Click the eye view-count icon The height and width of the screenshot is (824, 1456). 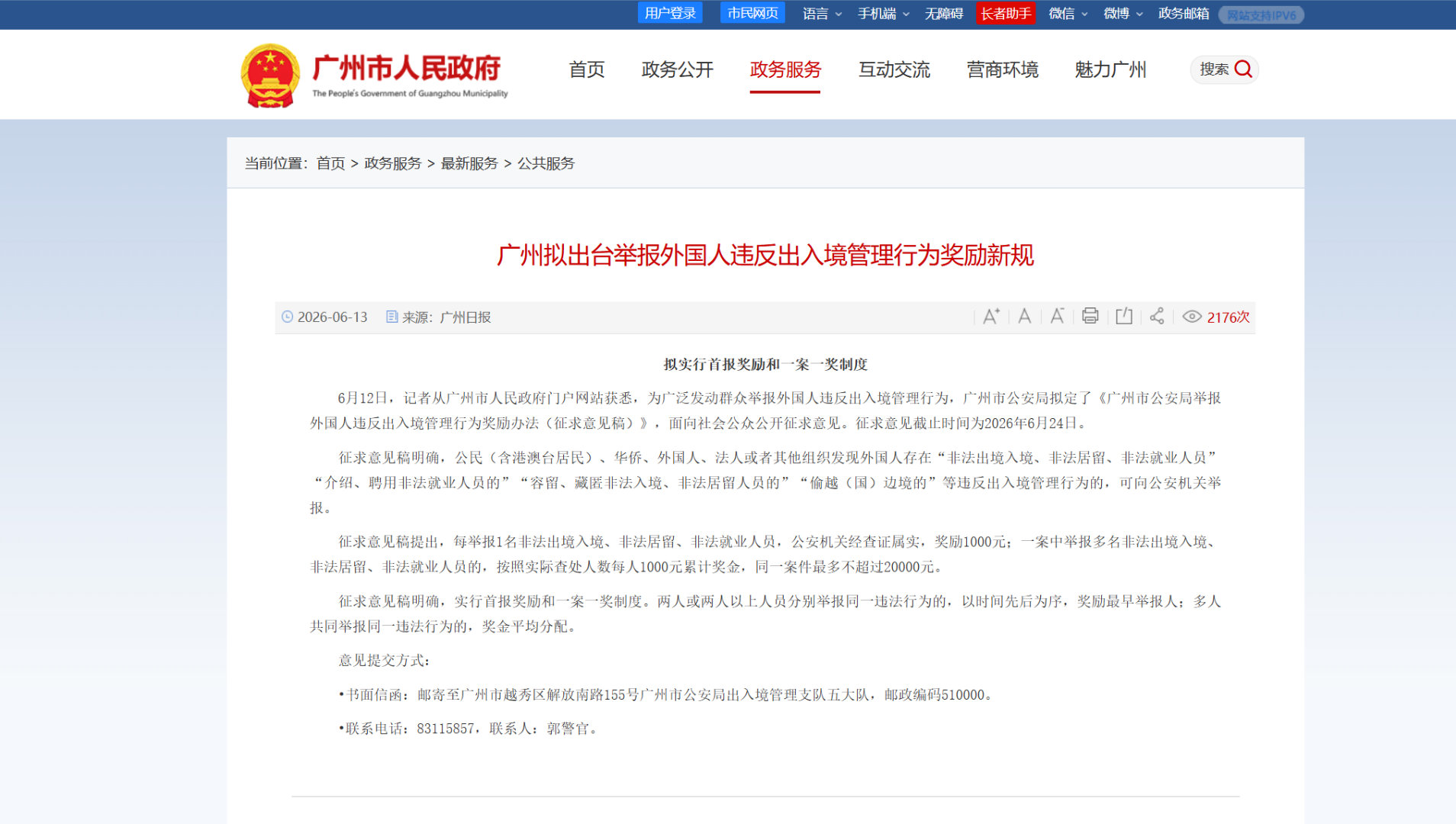[x=1192, y=317]
